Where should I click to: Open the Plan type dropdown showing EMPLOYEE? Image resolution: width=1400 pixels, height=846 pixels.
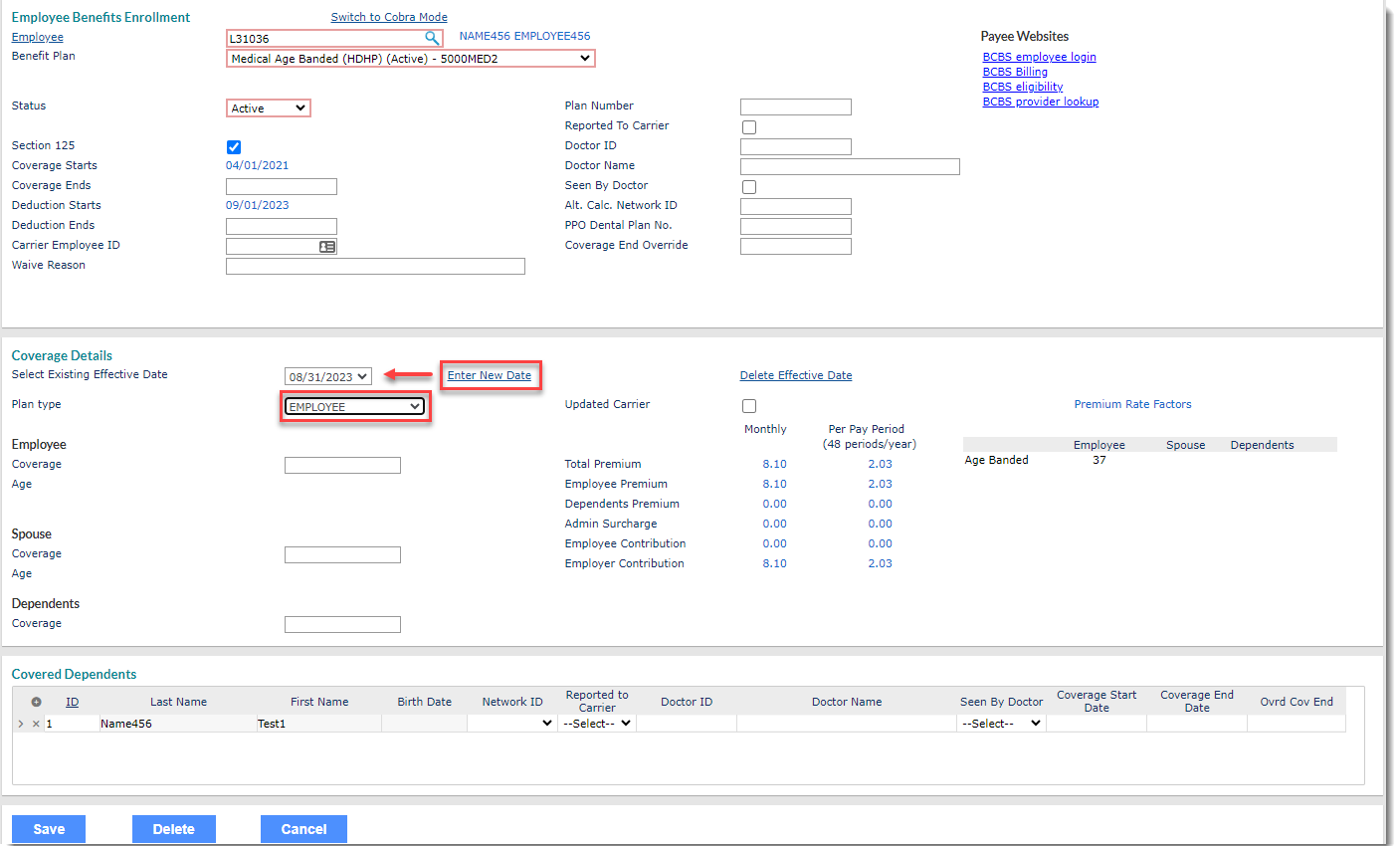point(354,406)
